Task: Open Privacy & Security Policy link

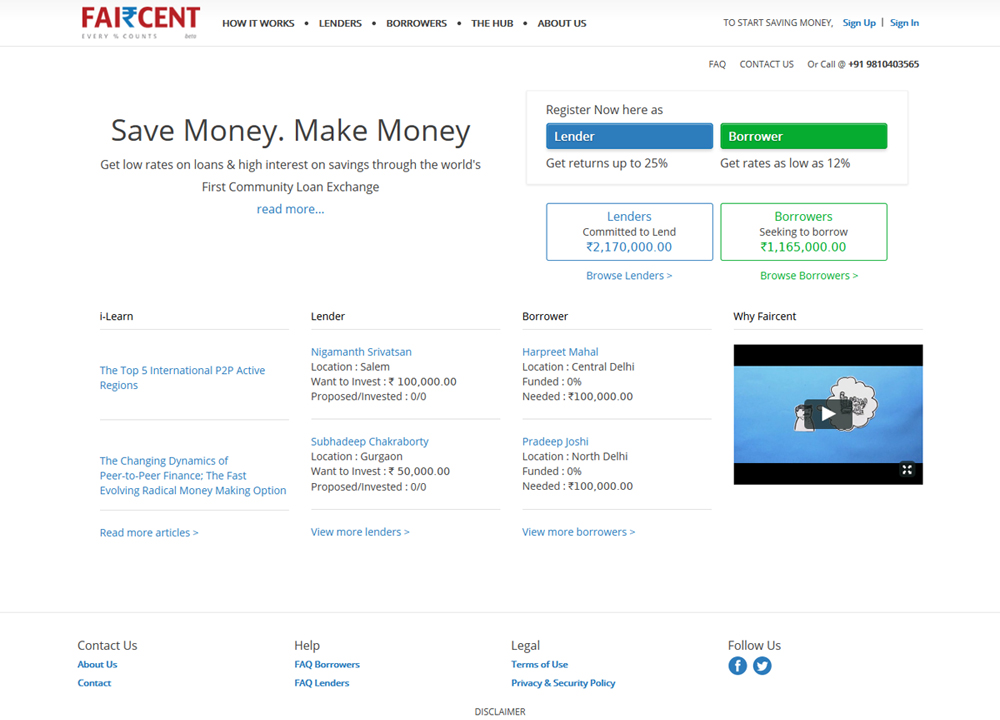Action: pos(563,683)
